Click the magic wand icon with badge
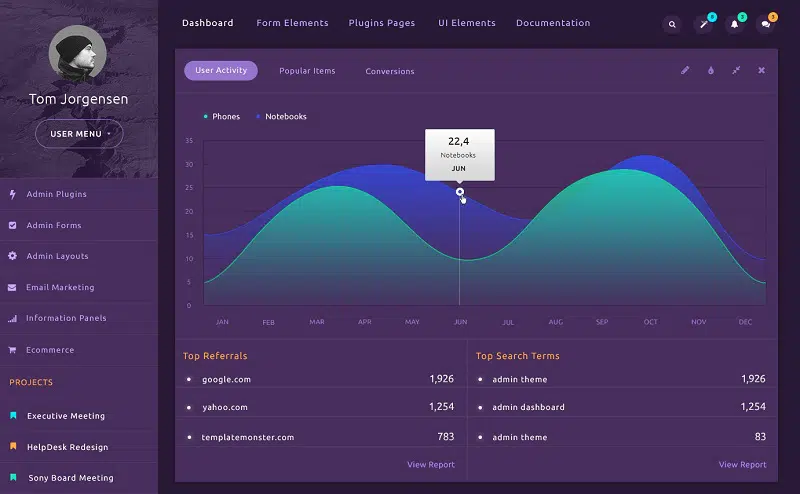 point(703,24)
